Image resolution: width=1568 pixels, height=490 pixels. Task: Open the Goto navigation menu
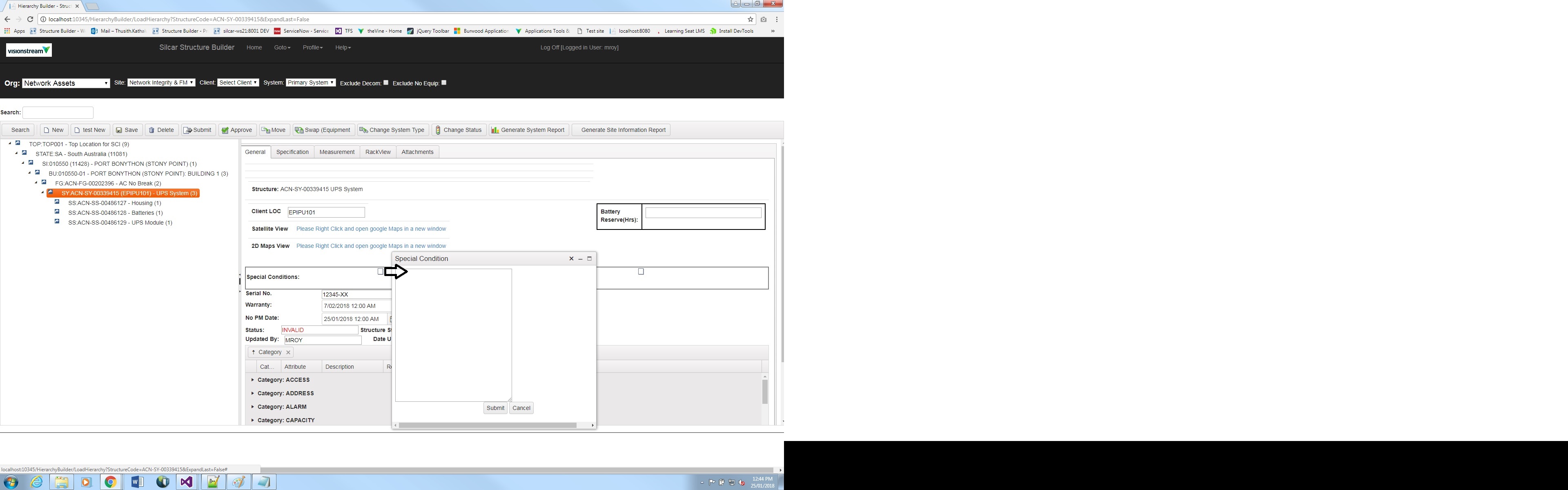tap(282, 47)
